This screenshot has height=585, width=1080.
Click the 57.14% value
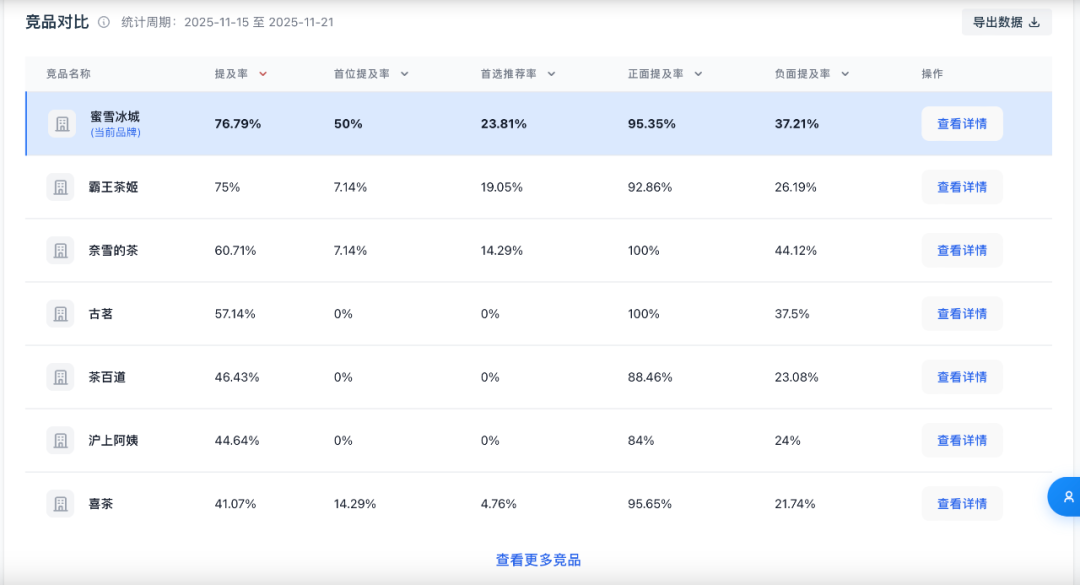pyautogui.click(x=235, y=314)
